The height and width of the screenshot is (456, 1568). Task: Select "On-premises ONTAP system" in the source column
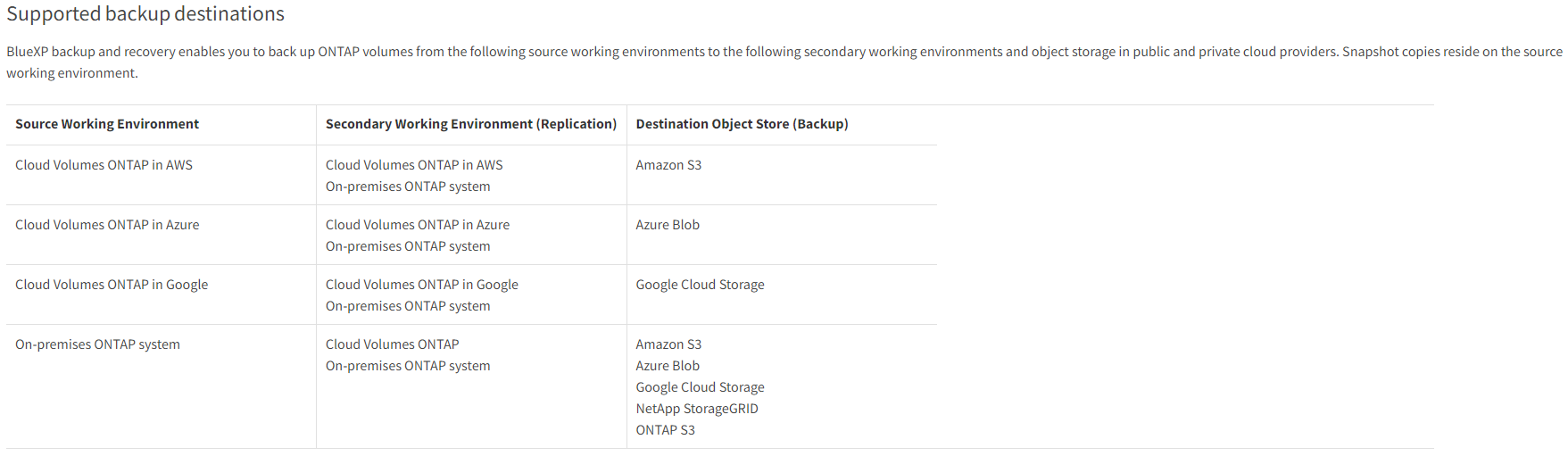click(97, 344)
